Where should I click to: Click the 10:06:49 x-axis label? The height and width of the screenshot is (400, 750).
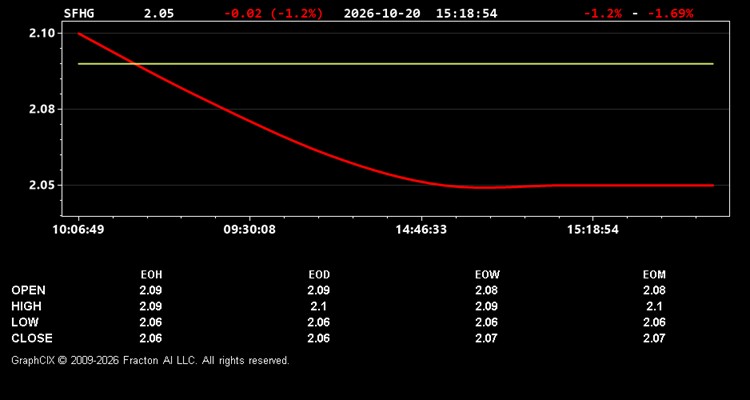[x=78, y=230]
